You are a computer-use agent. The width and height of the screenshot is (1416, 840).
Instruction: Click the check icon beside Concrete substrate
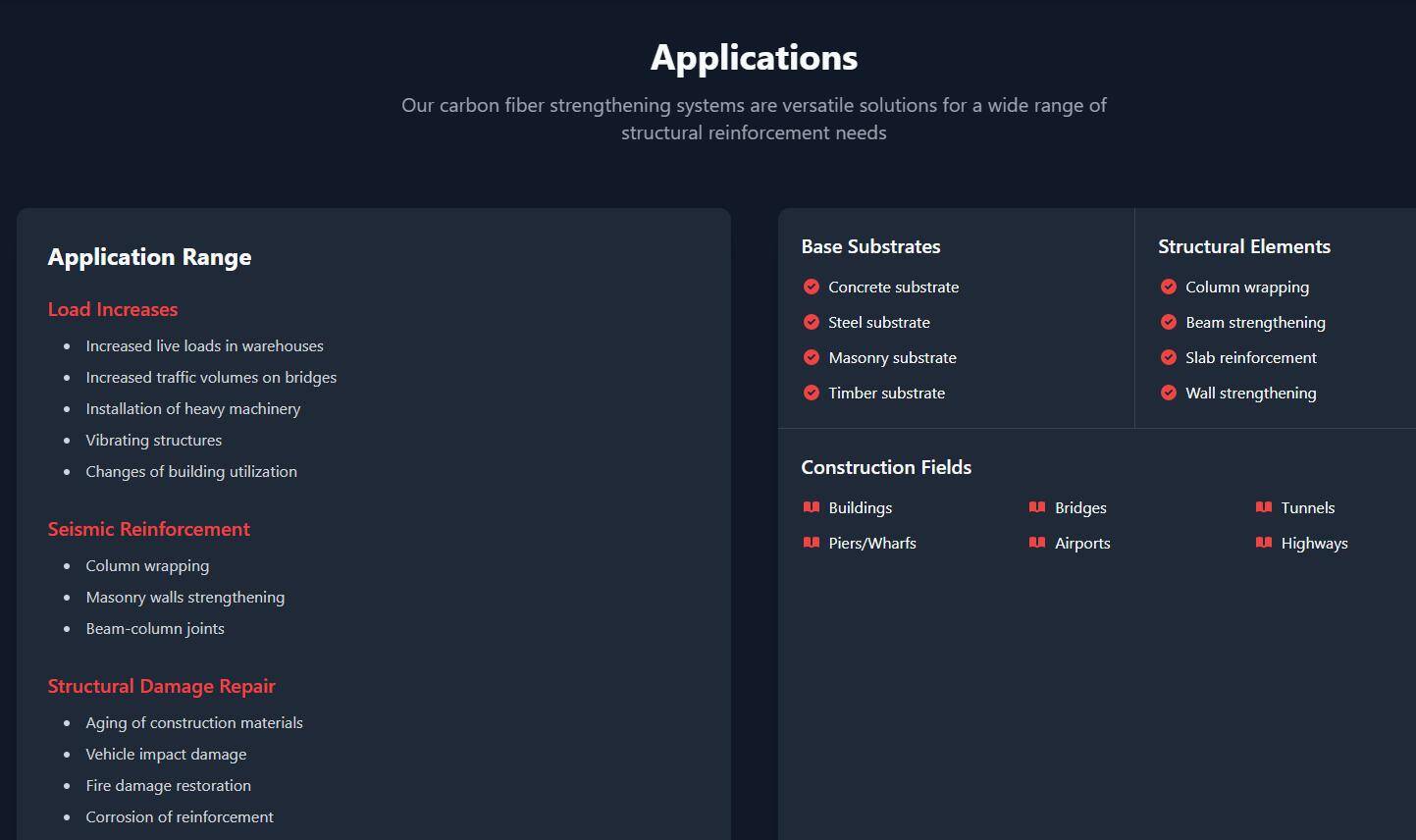tap(811, 287)
